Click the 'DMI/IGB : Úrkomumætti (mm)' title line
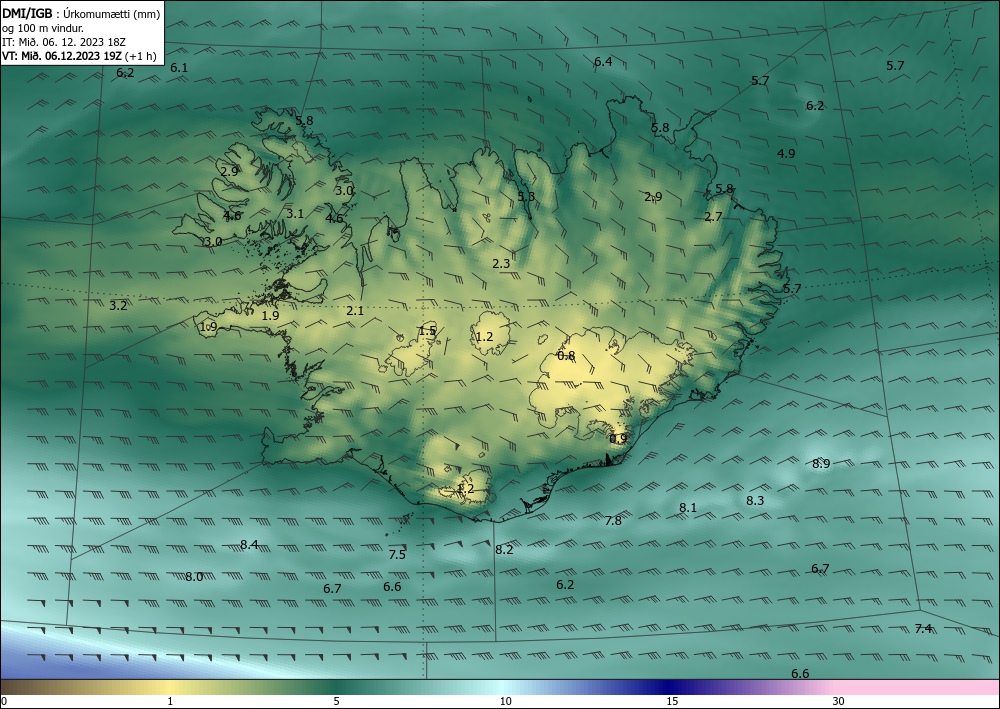The width and height of the screenshot is (1000, 709). (81, 13)
